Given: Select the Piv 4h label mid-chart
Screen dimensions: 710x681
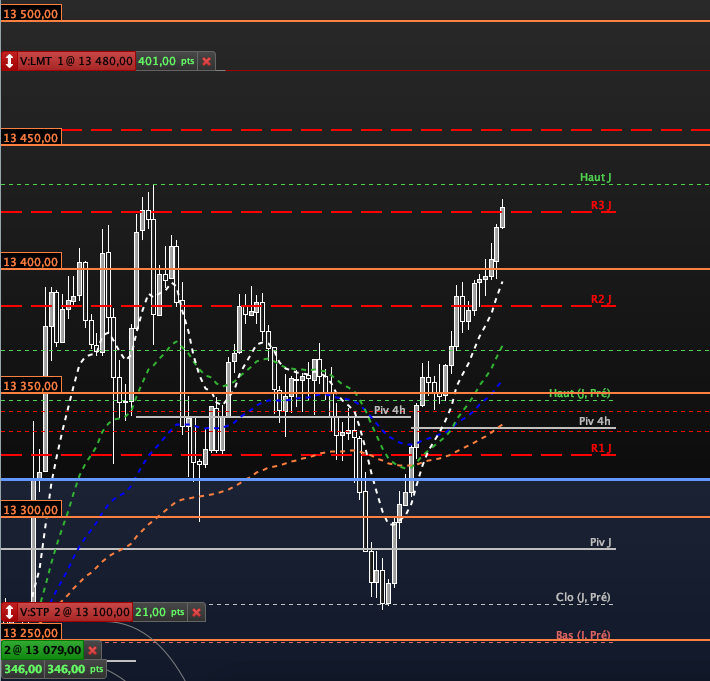Looking at the screenshot, I should click(x=389, y=410).
